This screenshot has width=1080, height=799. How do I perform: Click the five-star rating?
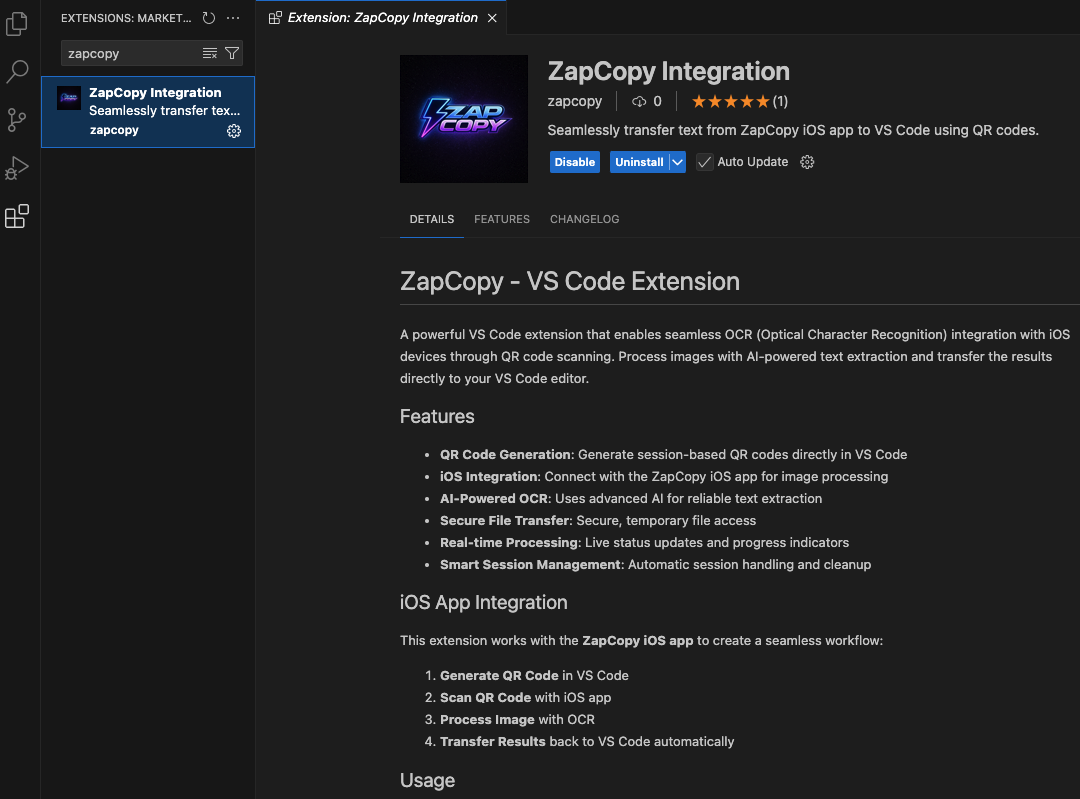(x=730, y=102)
